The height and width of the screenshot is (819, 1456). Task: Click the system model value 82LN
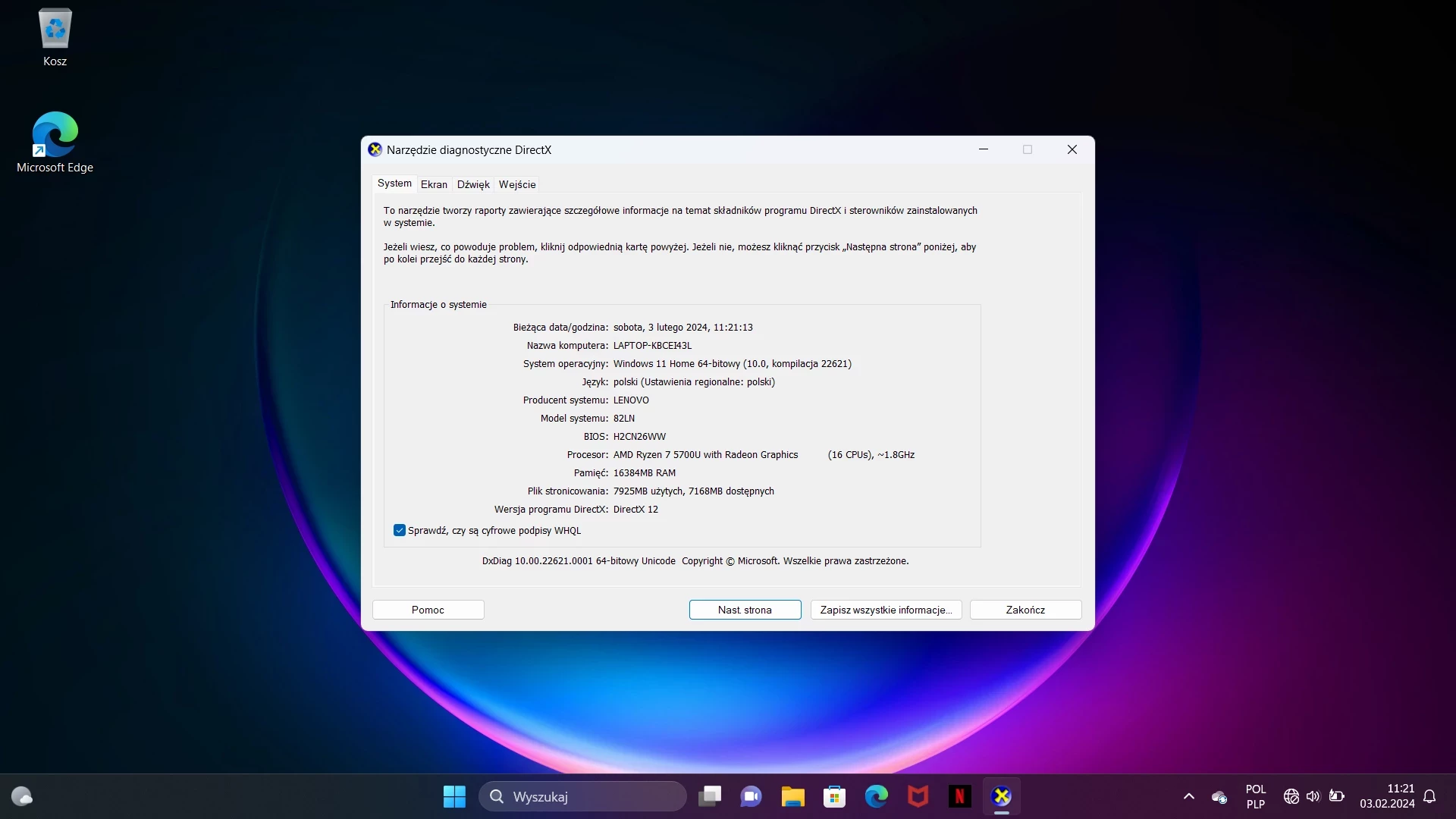(623, 419)
